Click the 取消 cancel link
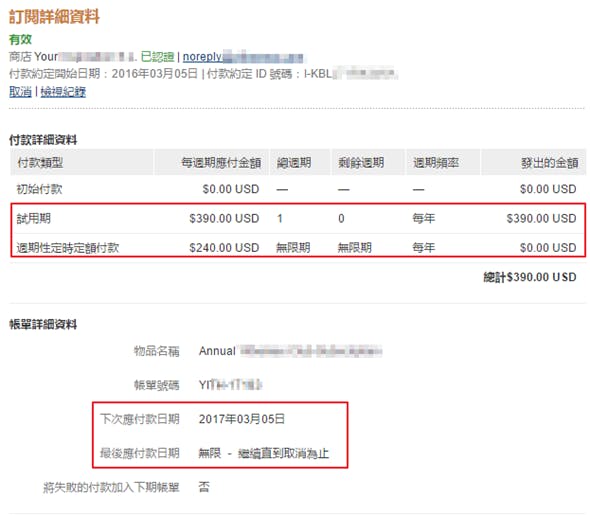This screenshot has width=590, height=515. point(20,91)
